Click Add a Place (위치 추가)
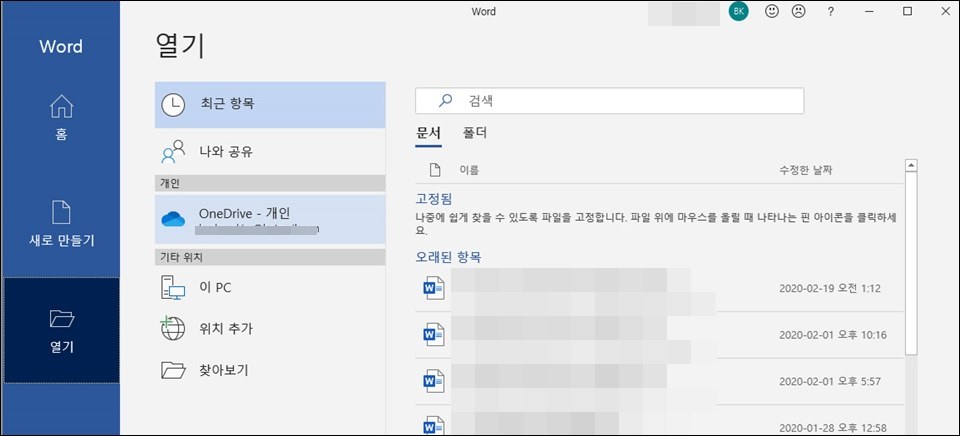Screen dimensions: 960x436 click(x=270, y=329)
